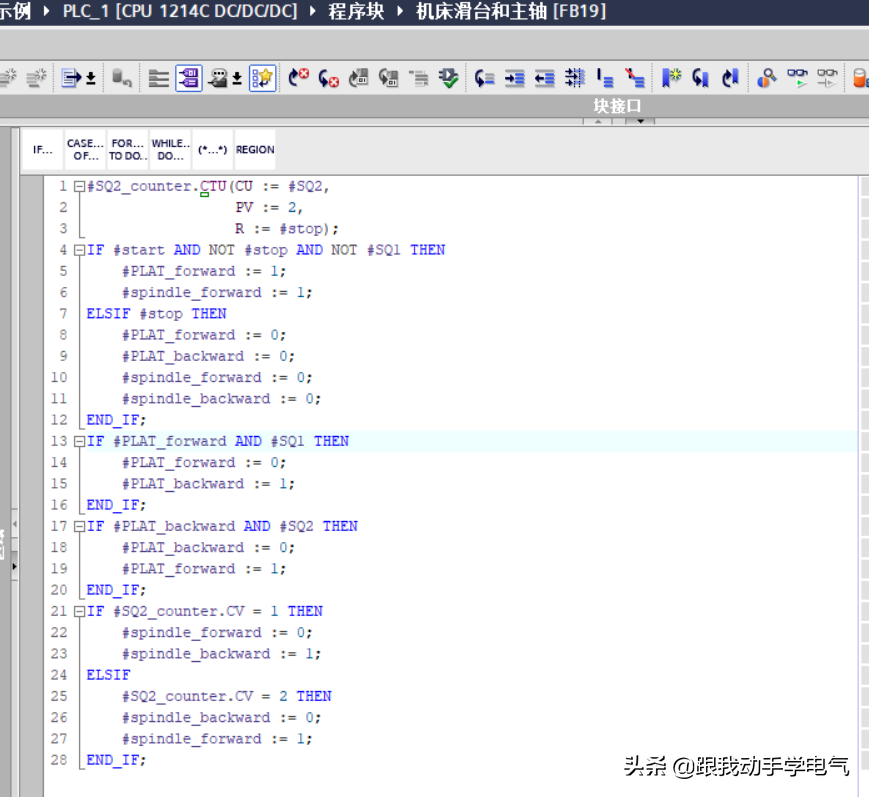Collapse the CTU counter call at line 1
Image resolution: width=869 pixels, height=797 pixels.
point(79,187)
